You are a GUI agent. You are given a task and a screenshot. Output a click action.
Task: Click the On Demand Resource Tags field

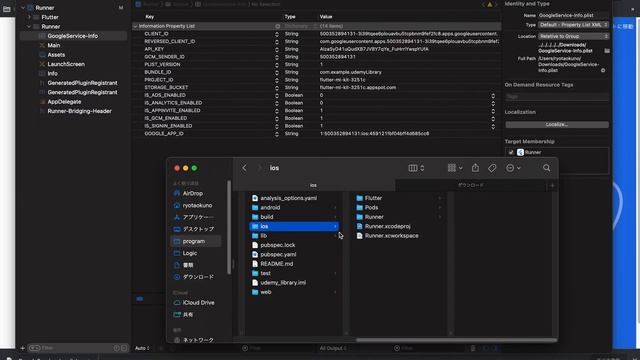(x=557, y=97)
